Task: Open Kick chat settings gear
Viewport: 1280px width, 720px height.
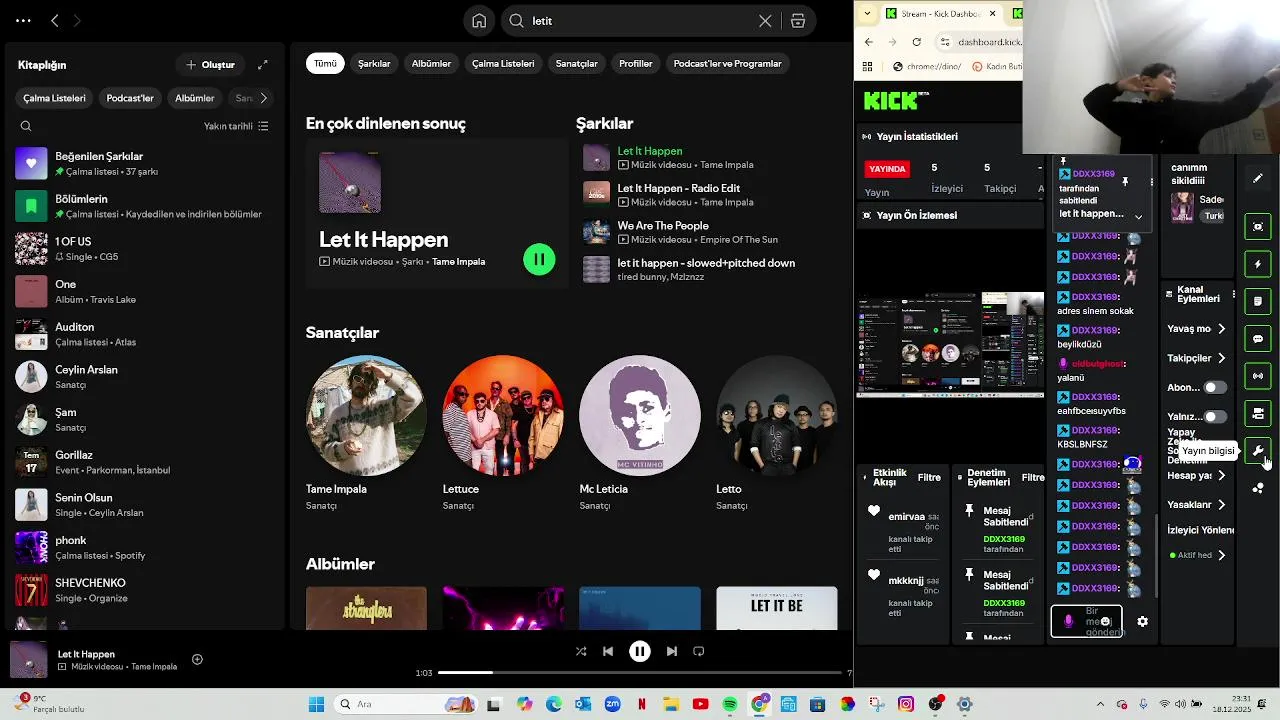Action: pos(1142,621)
